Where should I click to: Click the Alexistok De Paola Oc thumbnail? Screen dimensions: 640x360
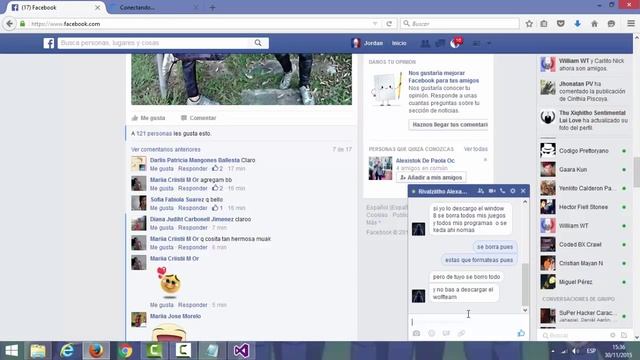(380, 168)
